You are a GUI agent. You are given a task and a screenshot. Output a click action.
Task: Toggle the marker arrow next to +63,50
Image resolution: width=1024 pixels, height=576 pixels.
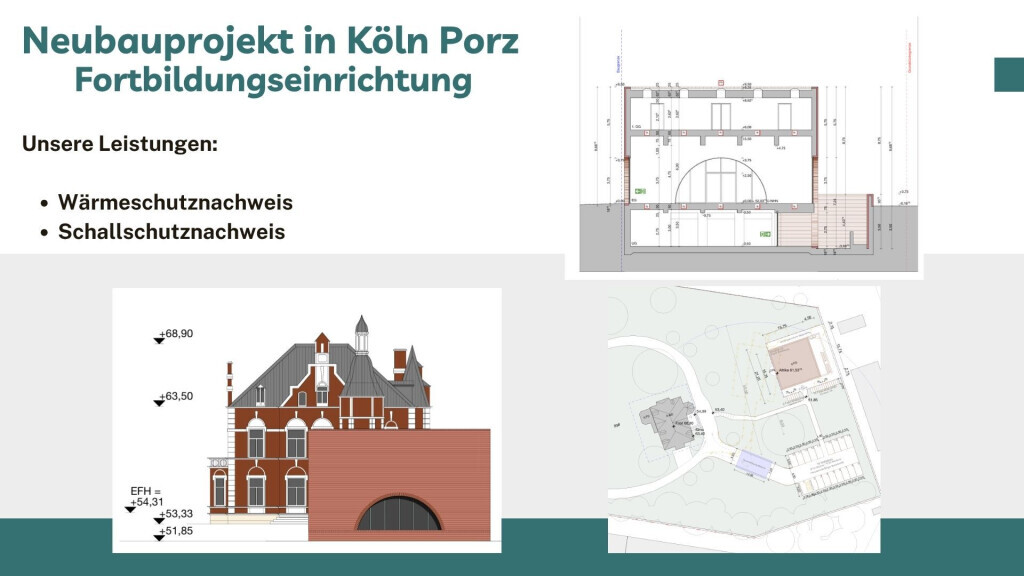[157, 404]
